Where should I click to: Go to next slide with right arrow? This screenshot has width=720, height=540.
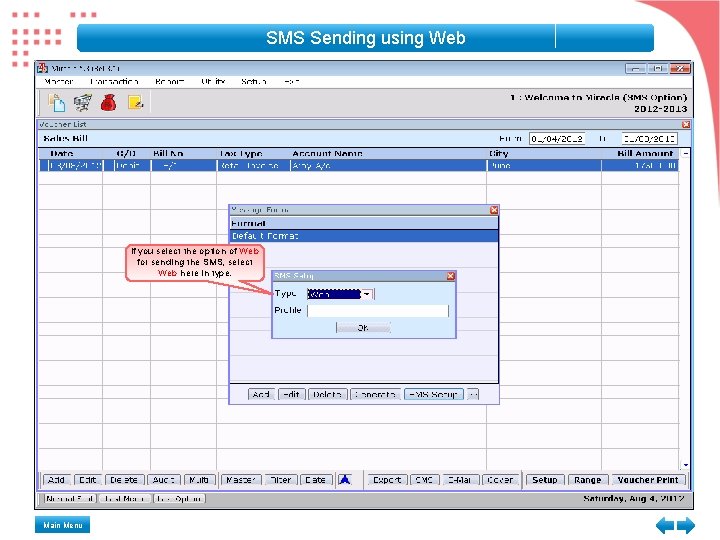point(686,525)
